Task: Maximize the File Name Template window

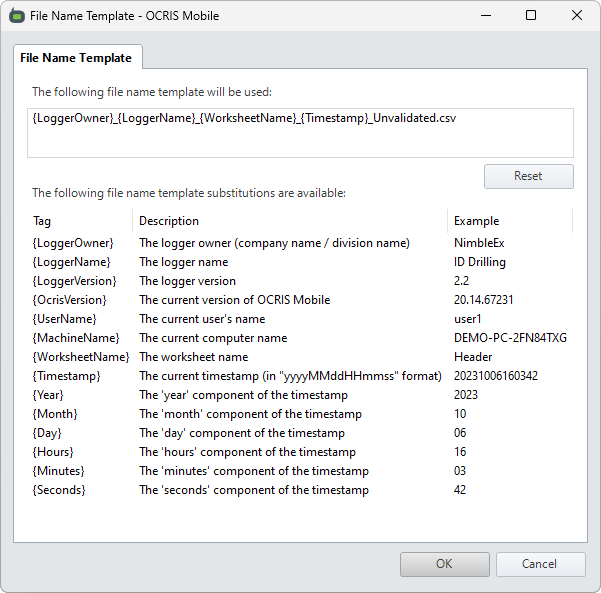Action: point(531,16)
